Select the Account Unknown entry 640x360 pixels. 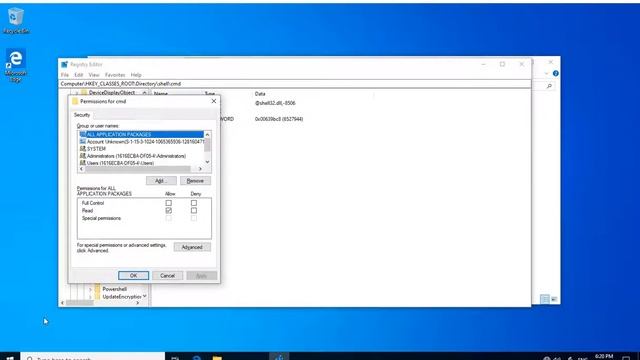(141, 142)
